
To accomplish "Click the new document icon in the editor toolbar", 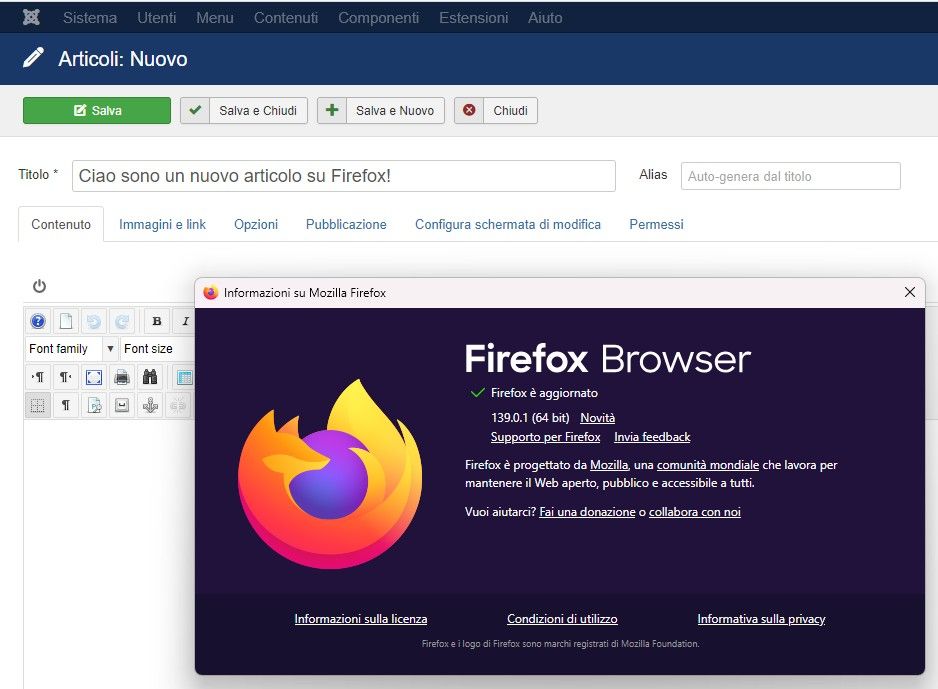I will pos(66,322).
